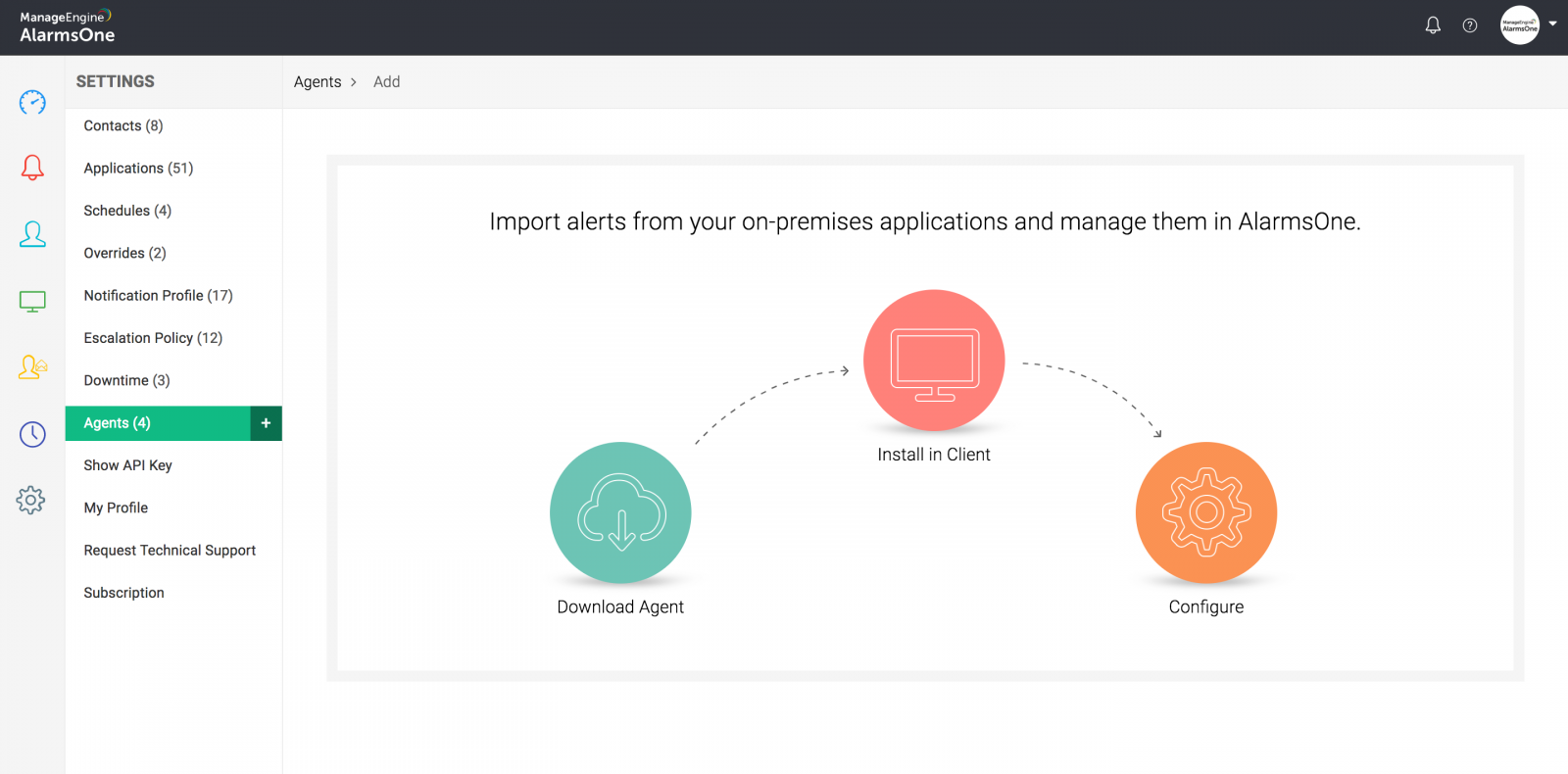Screen dimensions: 1568x774
Task: Click the plus button beside Agents
Action: 266,423
